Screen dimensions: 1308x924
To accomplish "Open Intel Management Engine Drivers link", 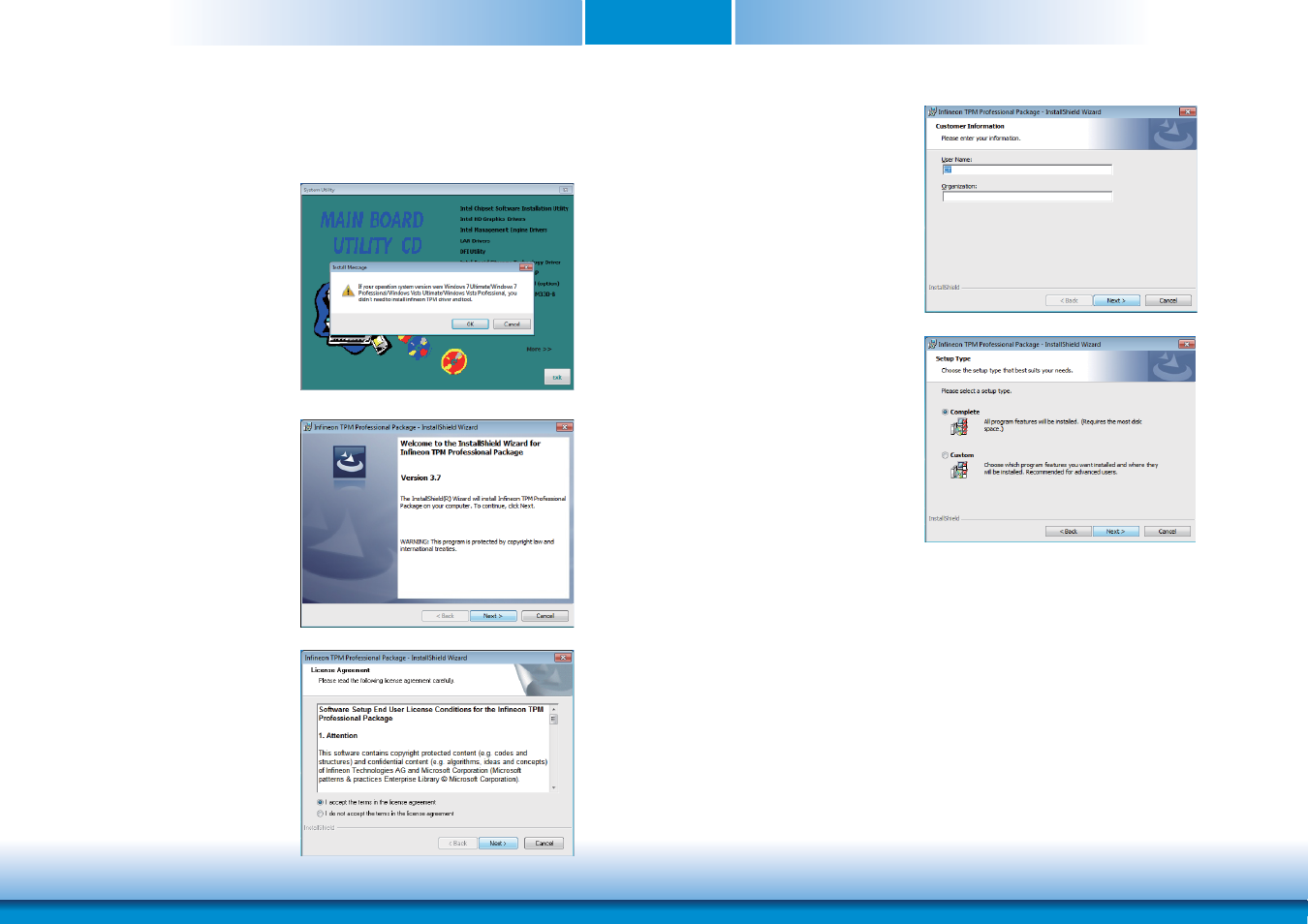I will click(503, 230).
